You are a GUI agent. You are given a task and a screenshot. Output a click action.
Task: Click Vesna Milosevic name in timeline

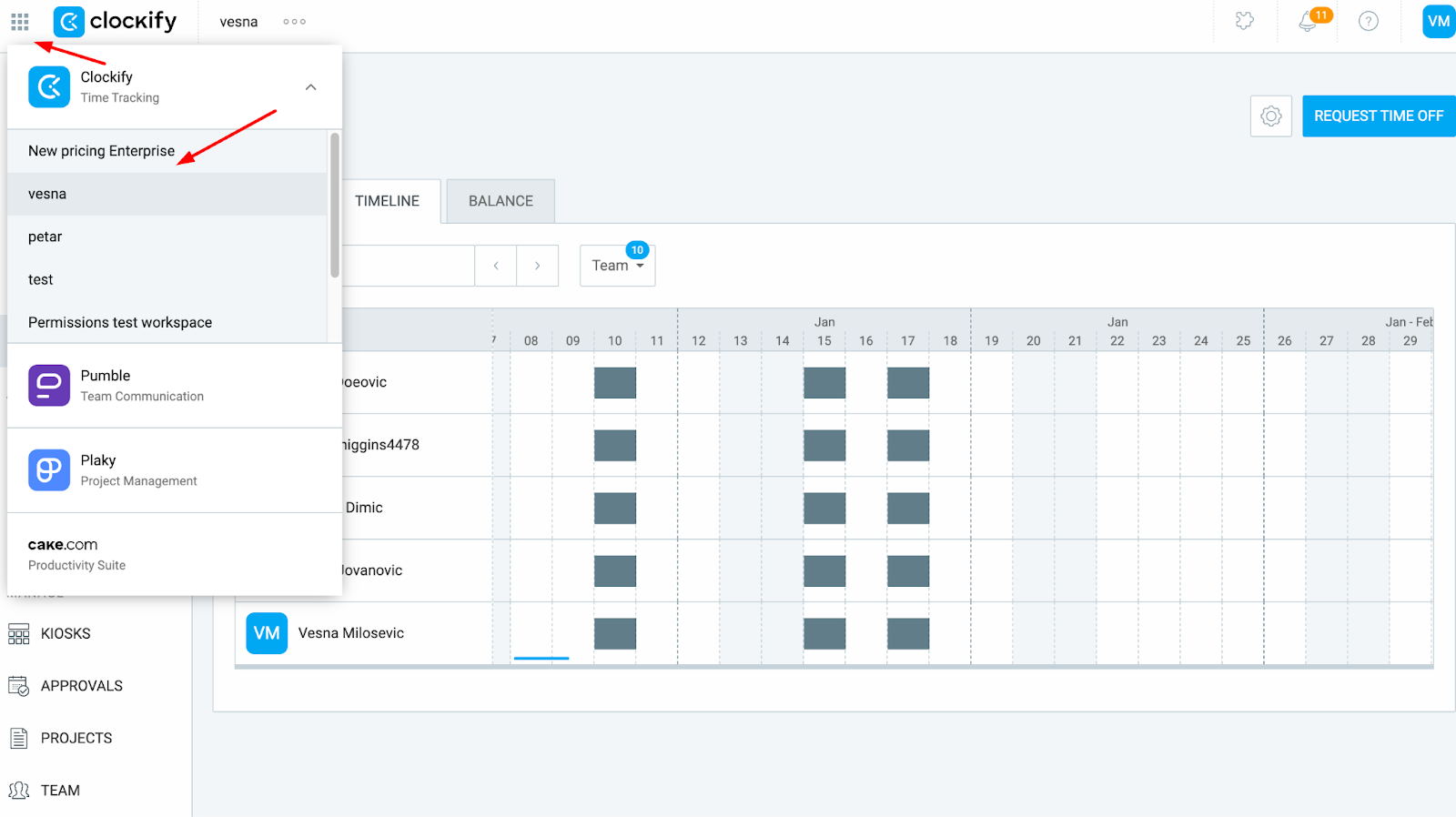(351, 633)
